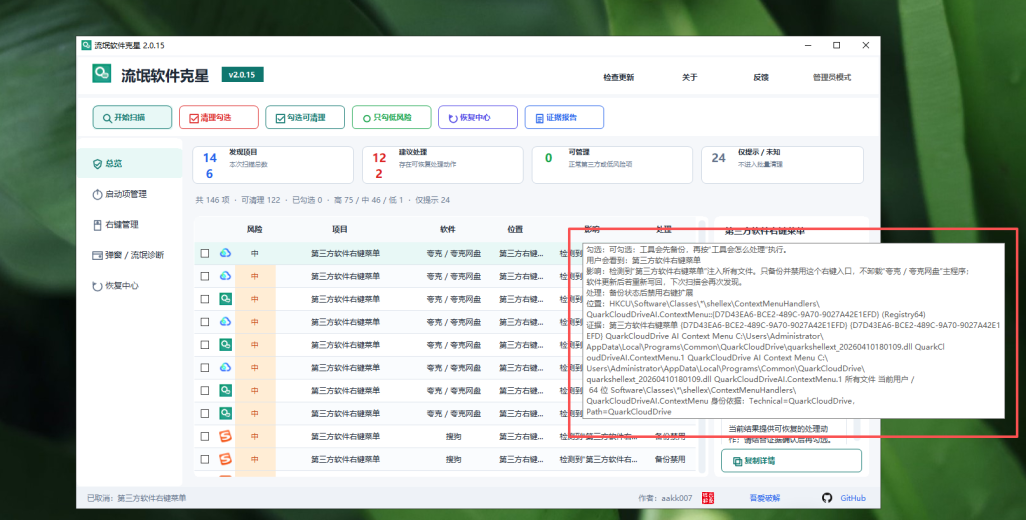Click the 共 146 项 summary line
This screenshot has width=1026, height=520.
click(323, 200)
